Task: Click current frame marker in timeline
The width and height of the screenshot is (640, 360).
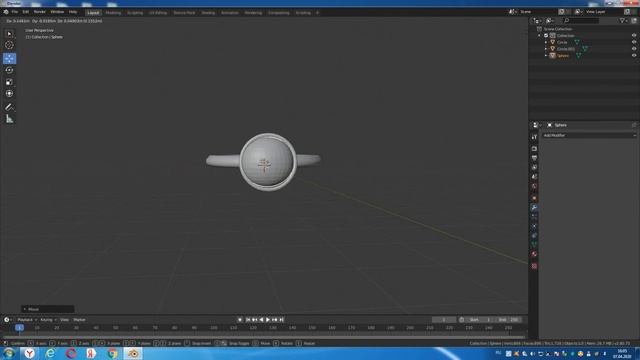Action: 19,328
